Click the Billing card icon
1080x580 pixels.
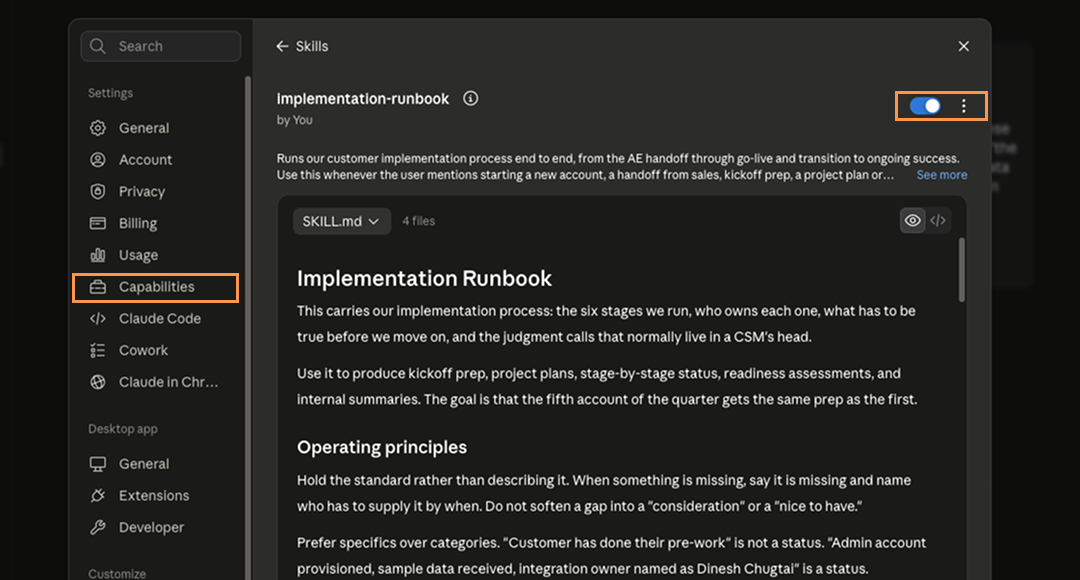pos(98,223)
